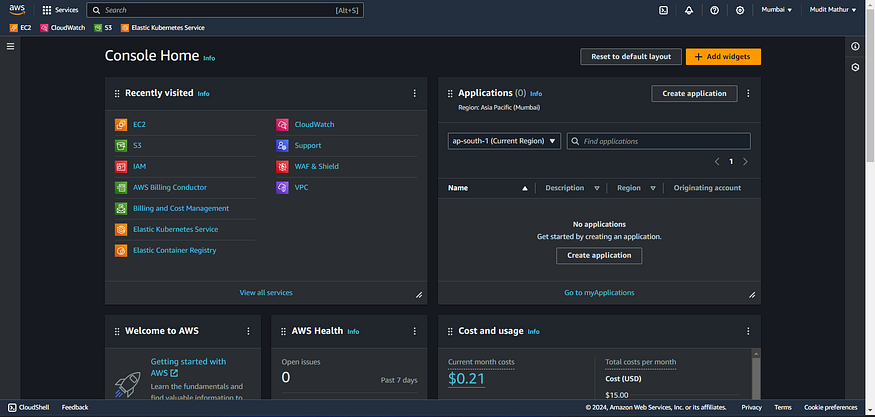Click the Billing and Cost Management icon
The image size is (875, 417).
click(121, 209)
